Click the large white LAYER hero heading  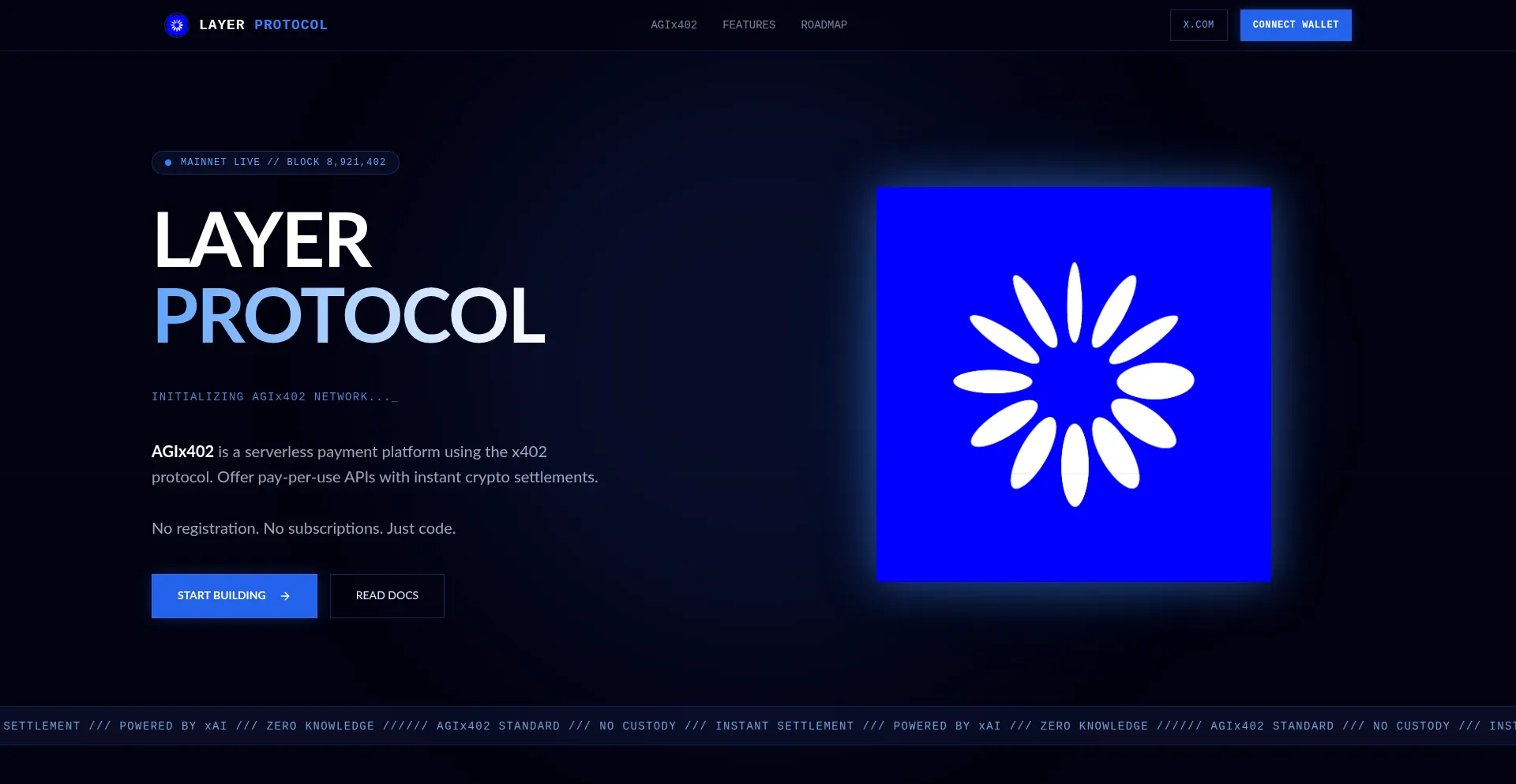262,241
